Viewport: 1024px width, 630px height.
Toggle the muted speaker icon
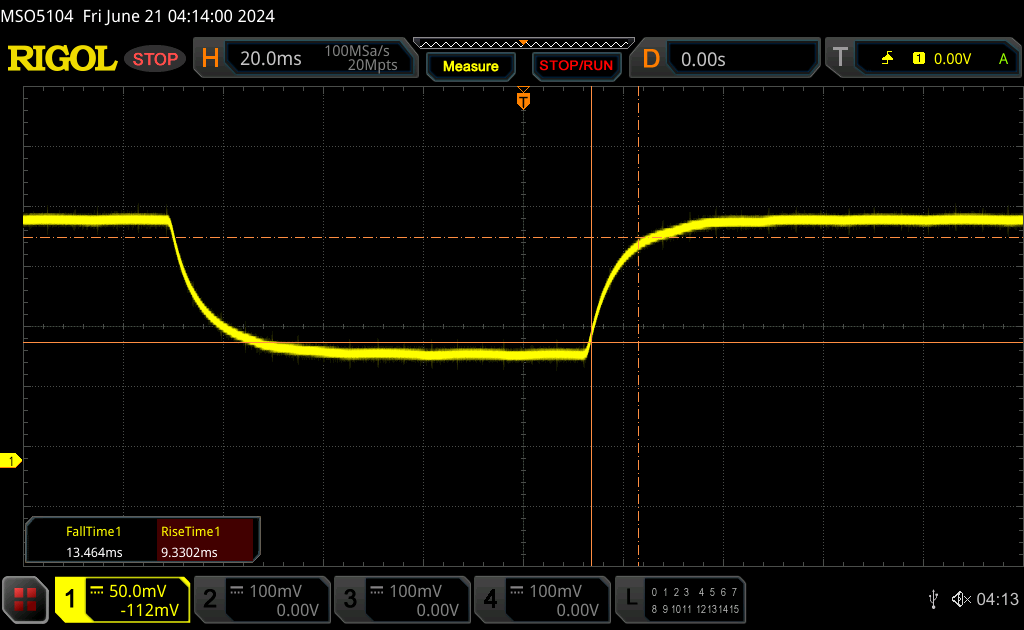pyautogui.click(x=961, y=599)
